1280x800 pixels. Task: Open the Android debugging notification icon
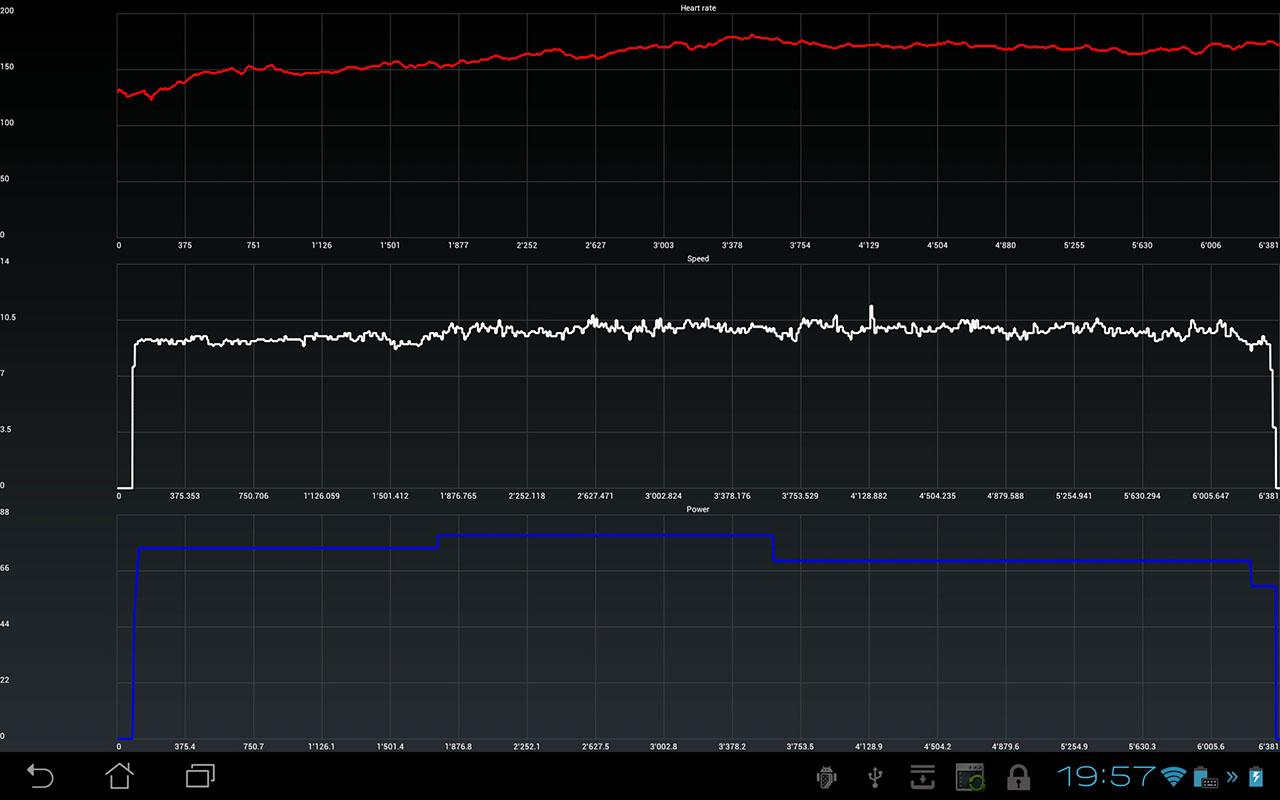[x=826, y=777]
